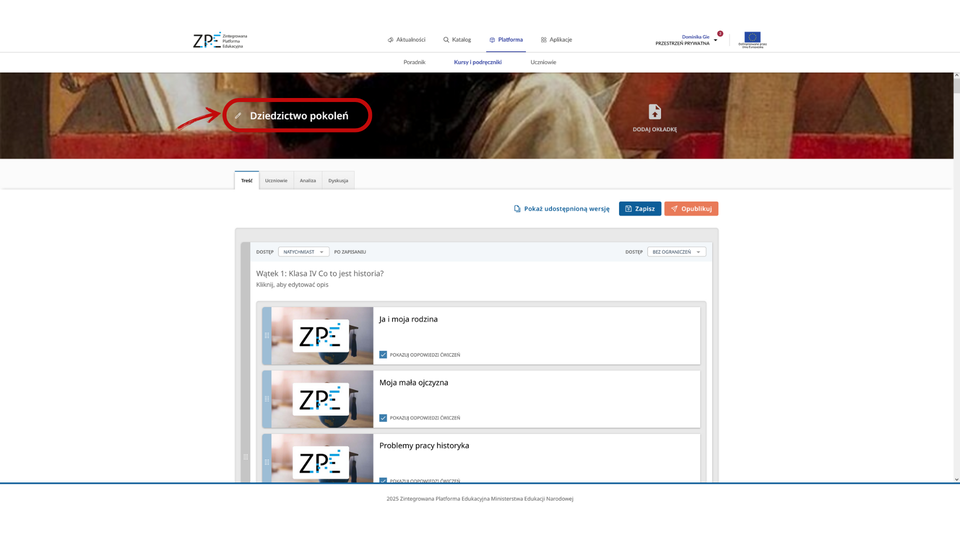Screen dimensions: 960x540
Task: Open the notification badge near user name
Action: 720,34
